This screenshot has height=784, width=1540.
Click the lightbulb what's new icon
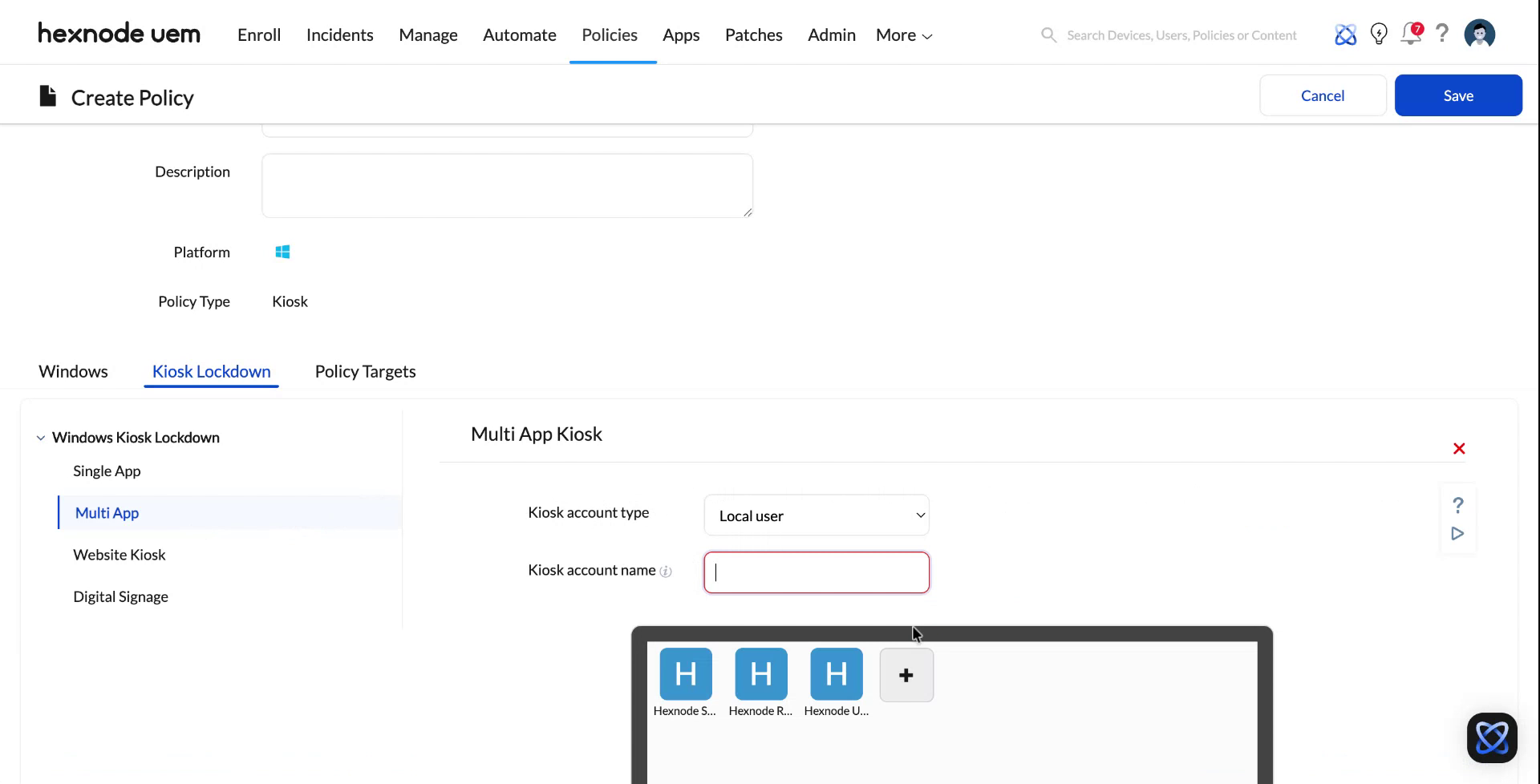tap(1379, 34)
